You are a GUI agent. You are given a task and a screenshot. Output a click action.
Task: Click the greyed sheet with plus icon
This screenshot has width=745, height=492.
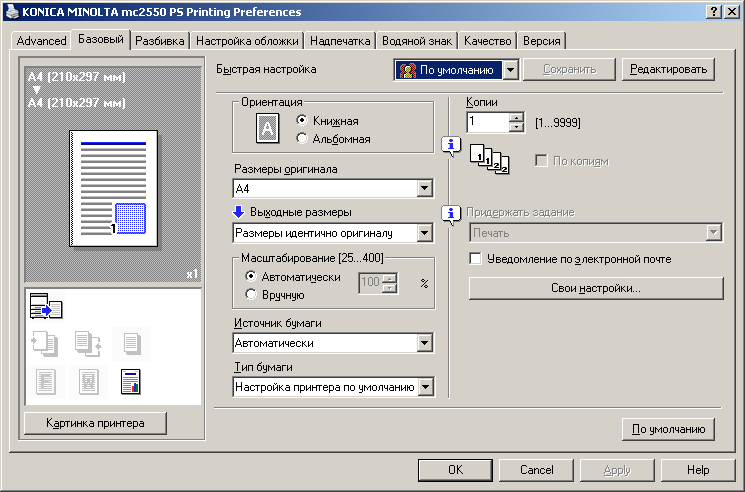pos(45,343)
